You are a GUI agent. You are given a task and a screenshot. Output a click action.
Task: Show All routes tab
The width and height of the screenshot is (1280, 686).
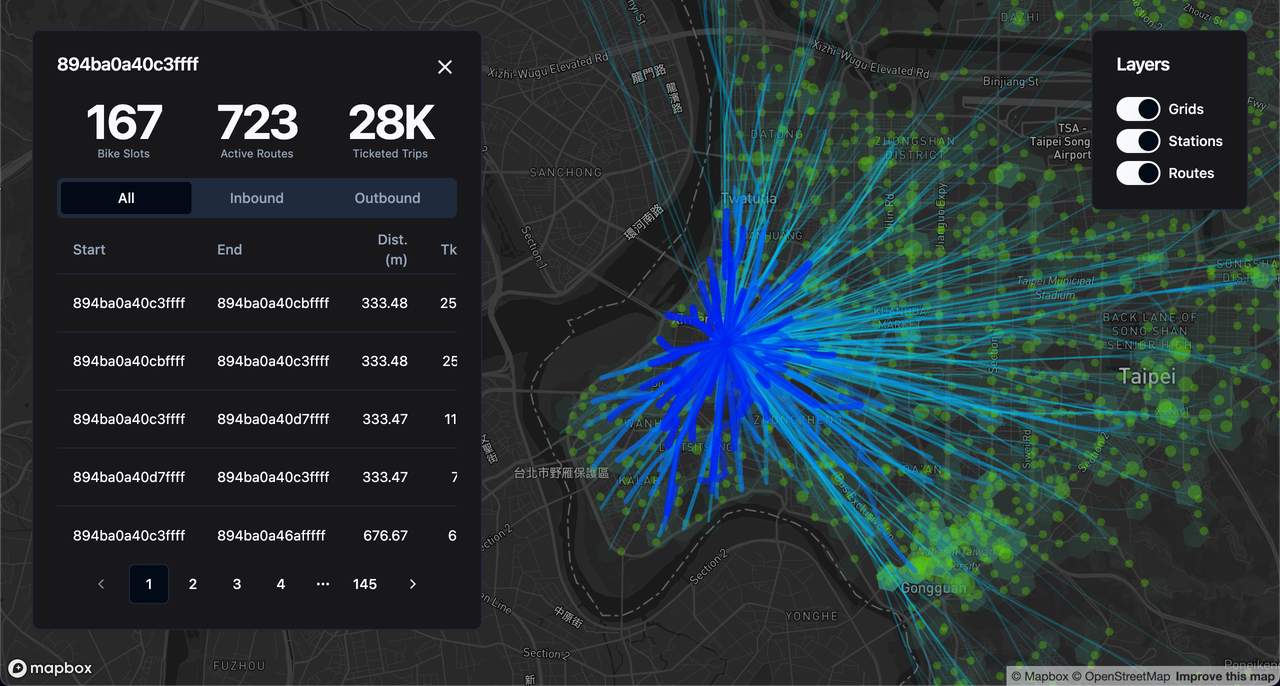coord(126,198)
